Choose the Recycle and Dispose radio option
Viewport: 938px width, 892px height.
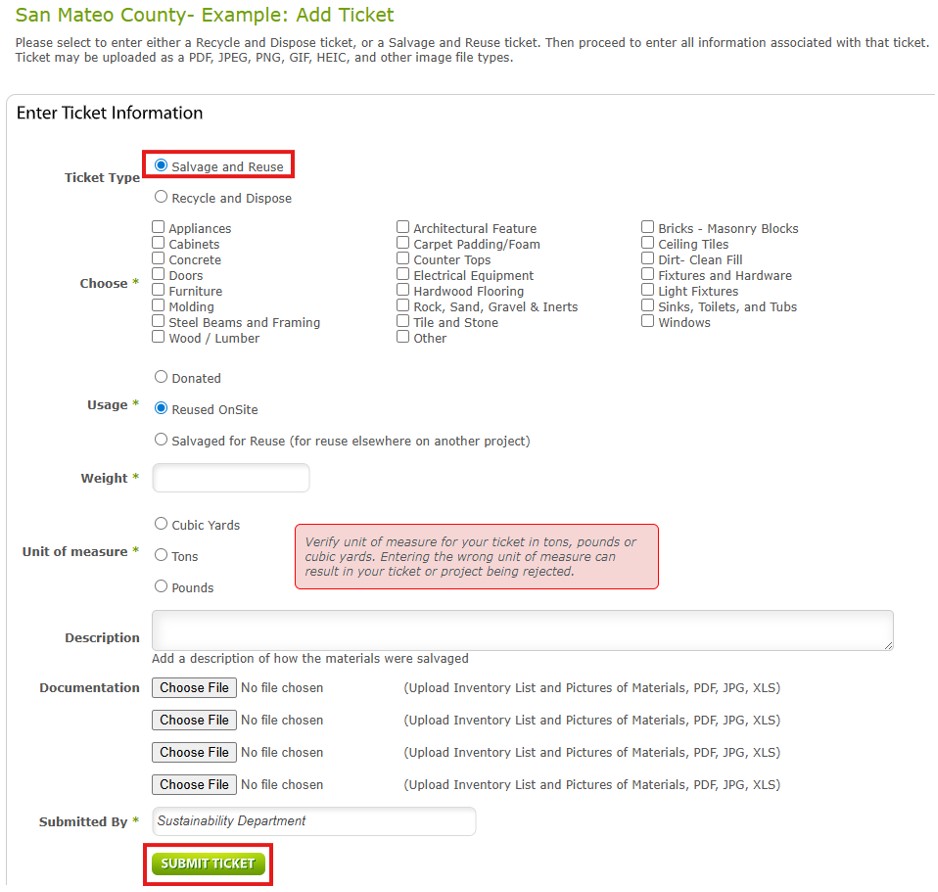(161, 198)
